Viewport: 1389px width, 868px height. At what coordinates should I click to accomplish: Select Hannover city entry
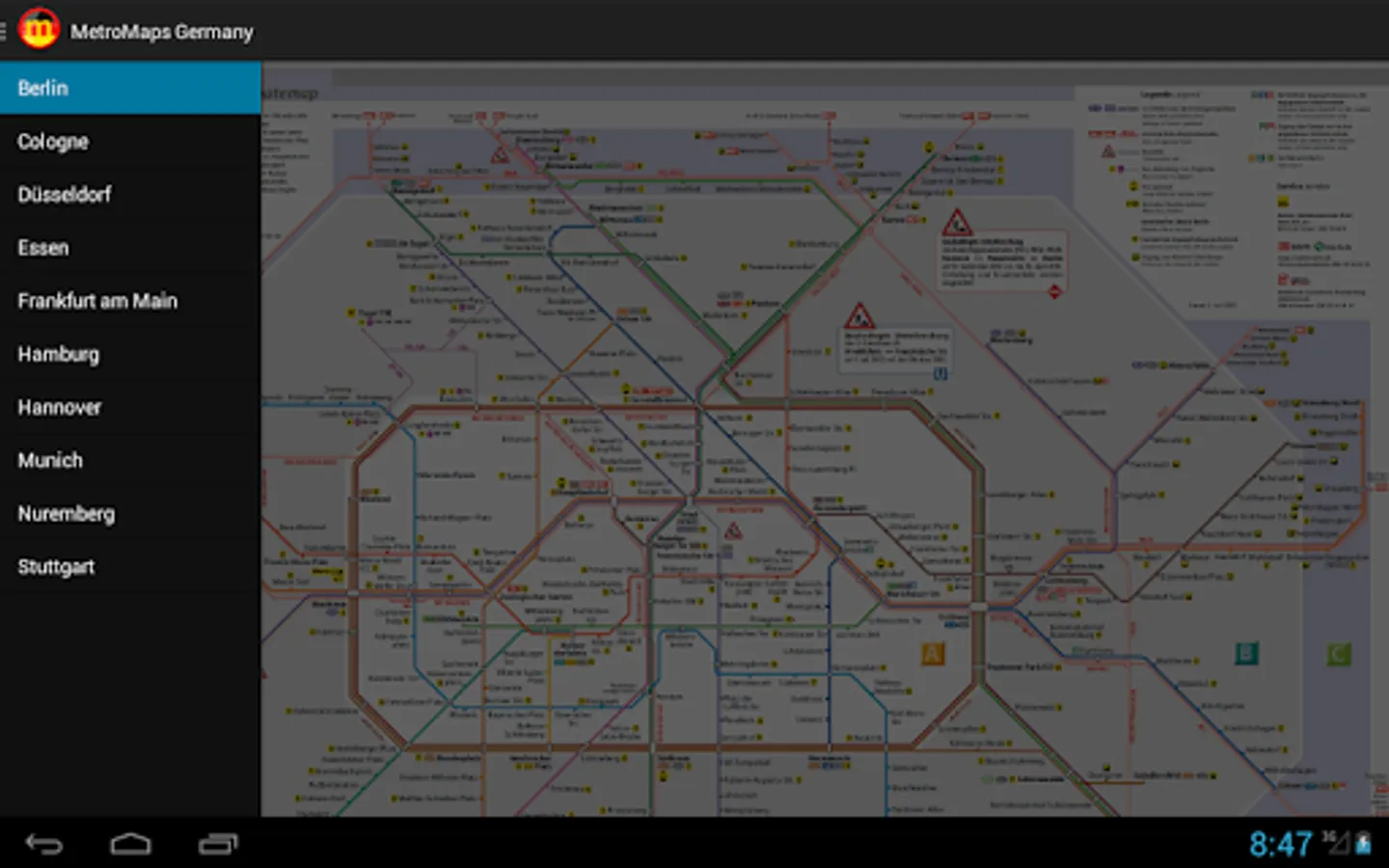coord(130,407)
